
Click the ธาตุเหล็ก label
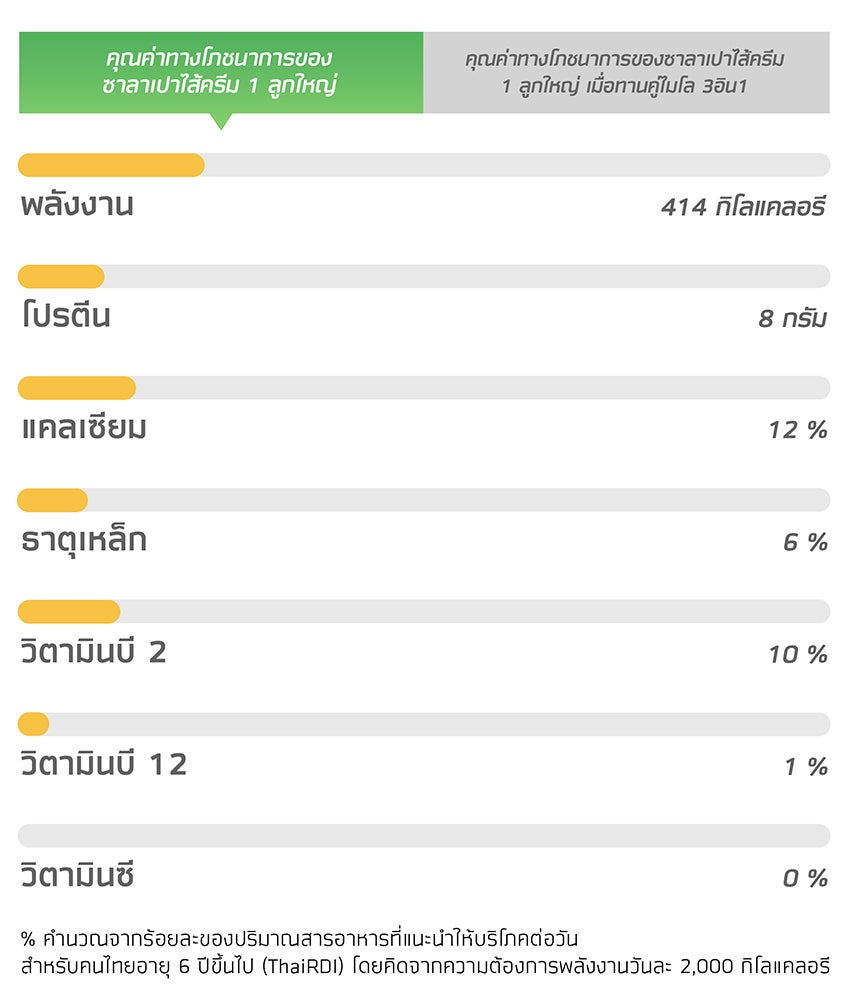pos(84,540)
